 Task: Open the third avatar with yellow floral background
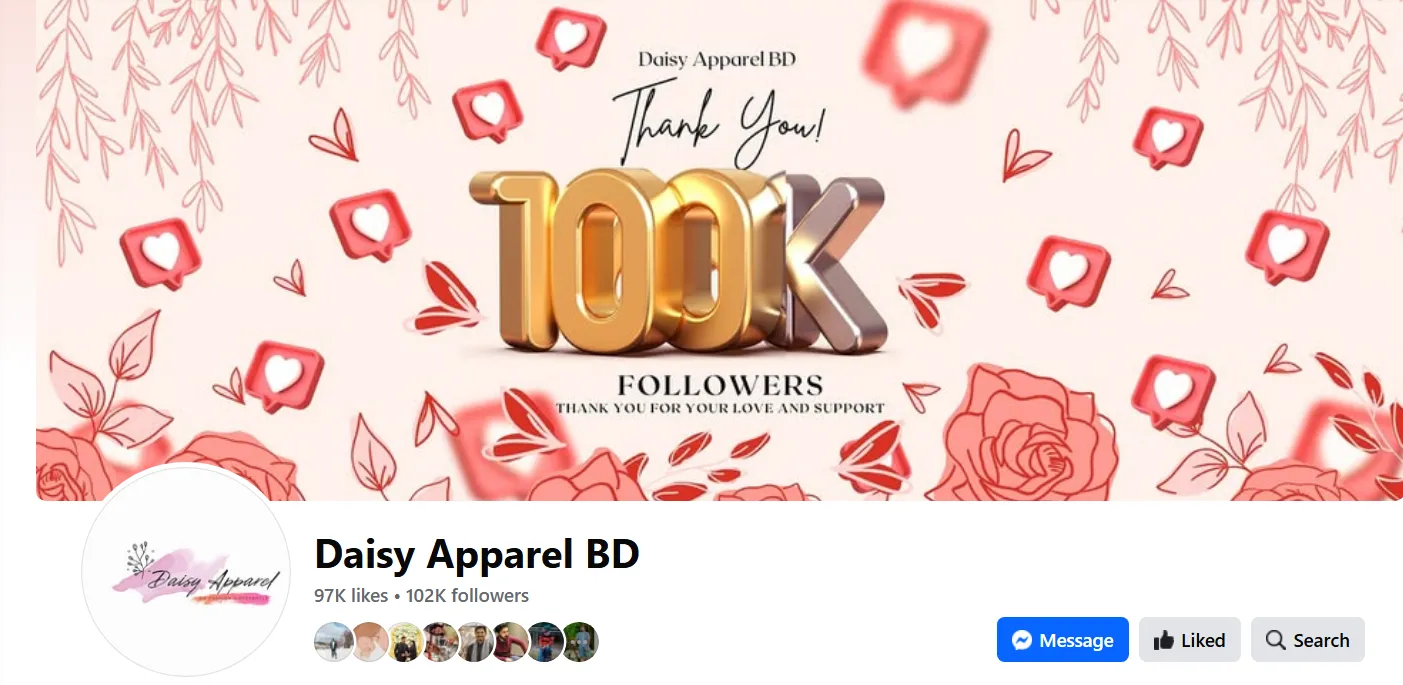404,642
